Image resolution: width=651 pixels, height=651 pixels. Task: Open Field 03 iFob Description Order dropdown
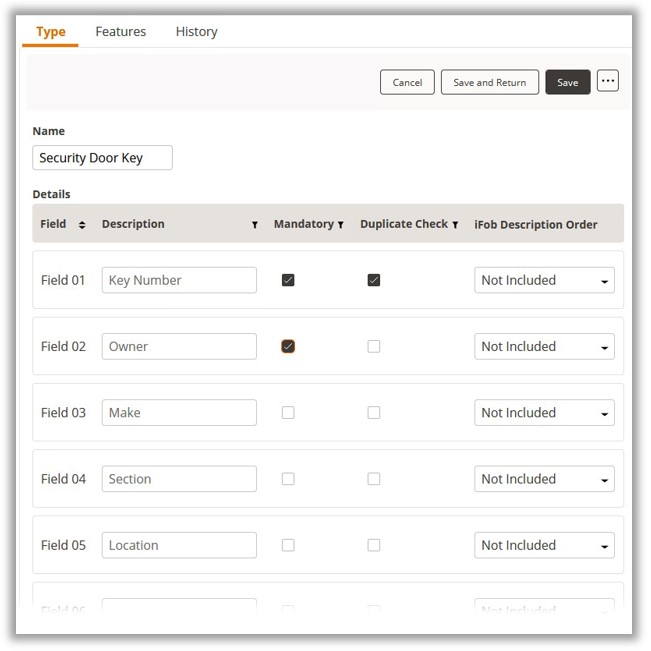point(544,413)
